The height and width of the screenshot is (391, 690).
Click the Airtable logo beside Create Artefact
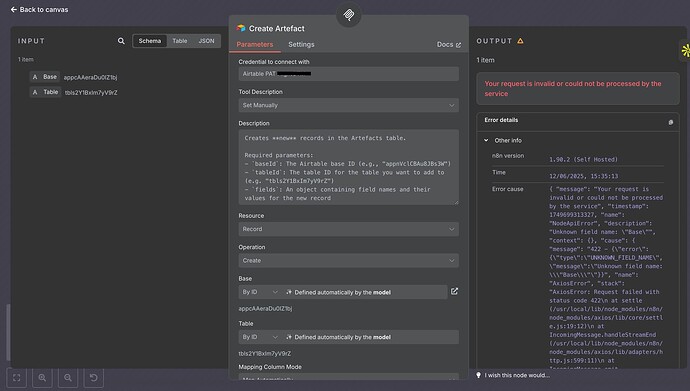coord(241,28)
